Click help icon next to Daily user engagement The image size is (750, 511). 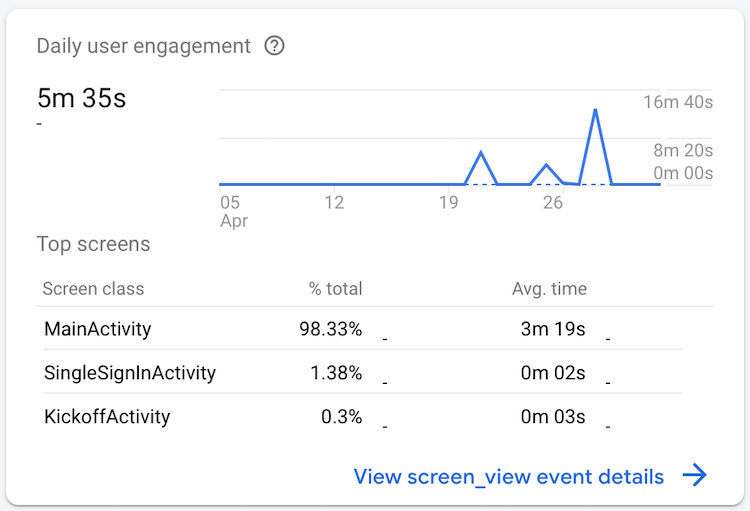pos(274,46)
